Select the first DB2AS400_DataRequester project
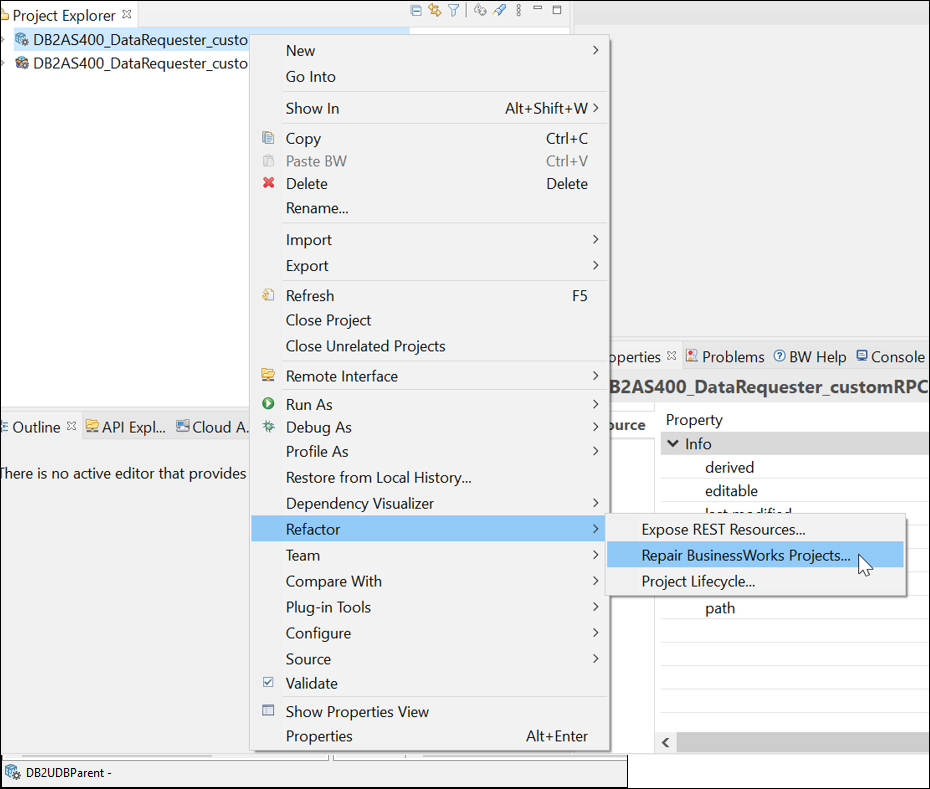 coord(140,40)
